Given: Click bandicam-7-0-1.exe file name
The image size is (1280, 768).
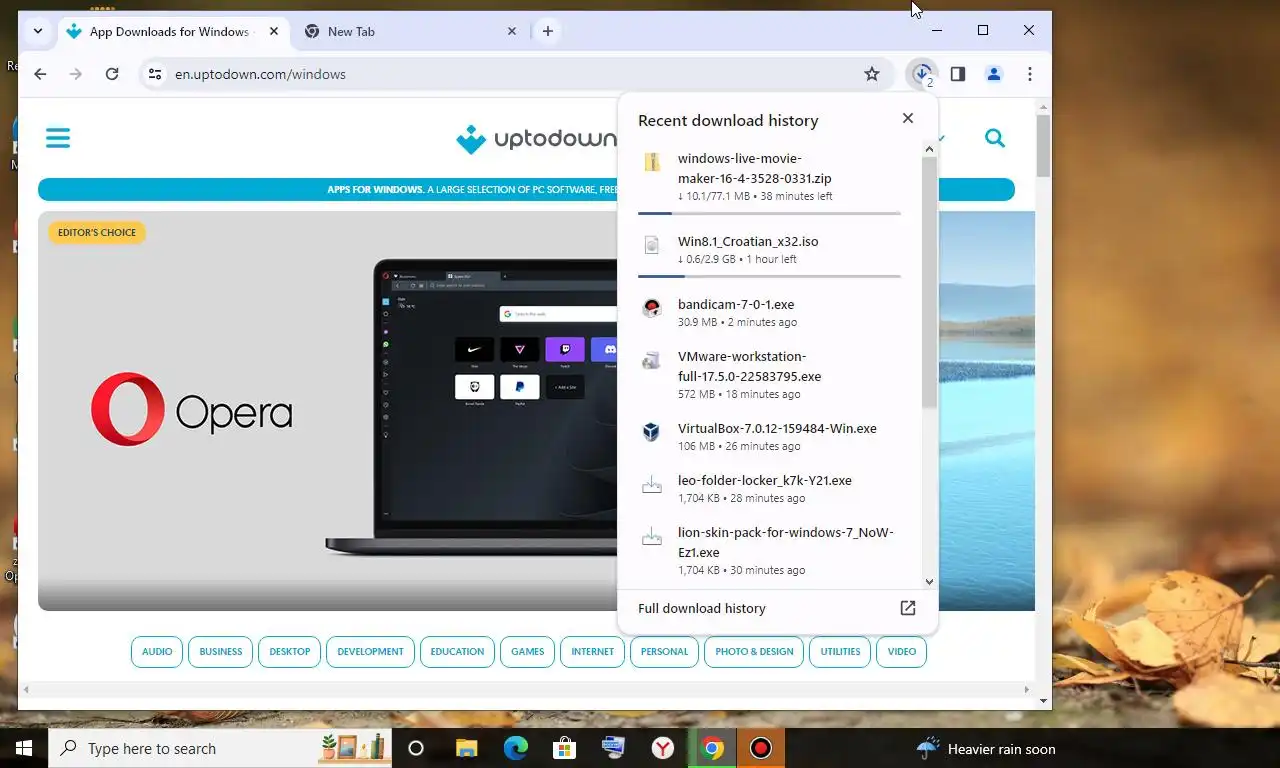Looking at the screenshot, I should [736, 304].
